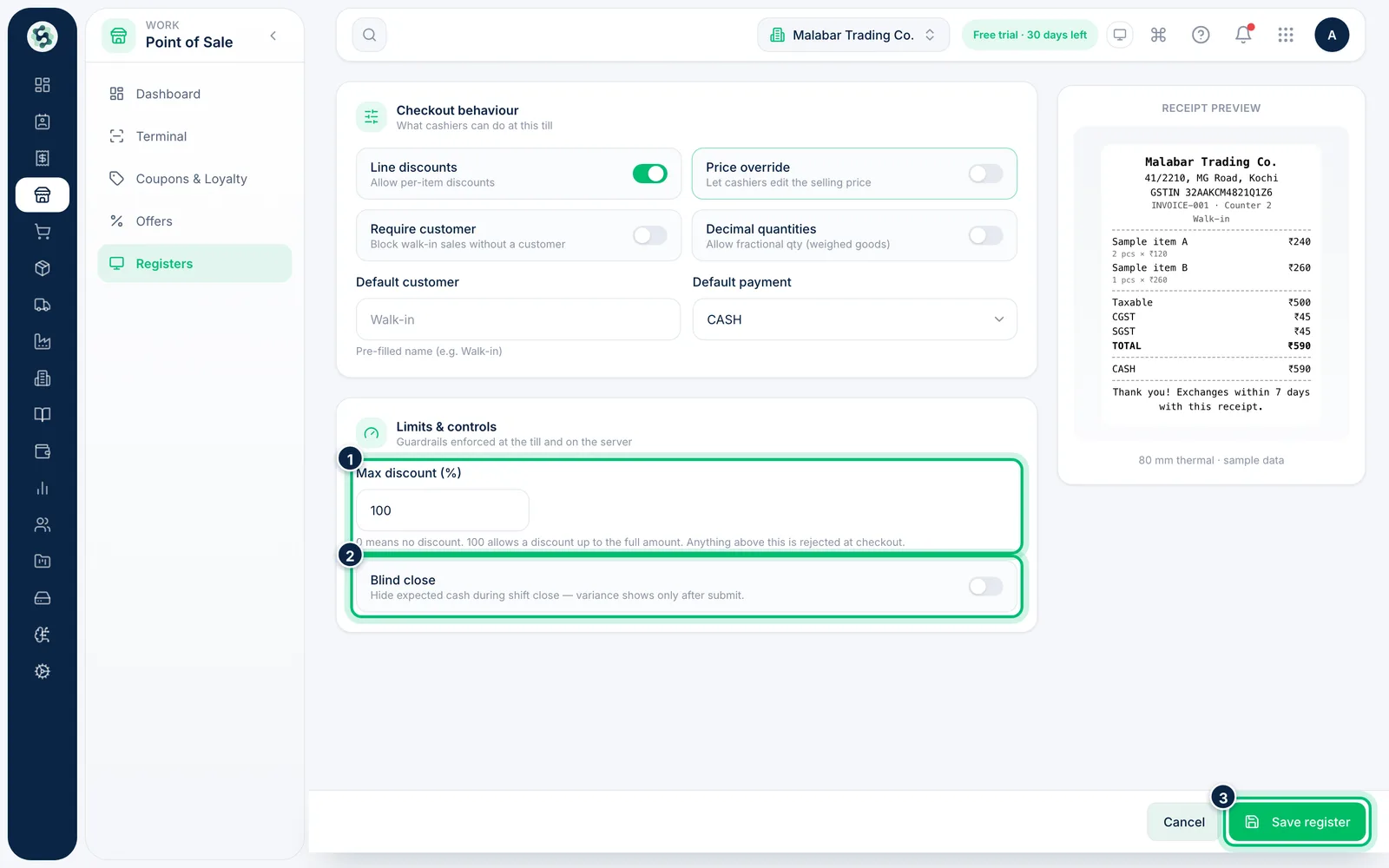Click the 'Limits & controls' heading text
This screenshot has height=868, width=1389.
[x=446, y=427]
